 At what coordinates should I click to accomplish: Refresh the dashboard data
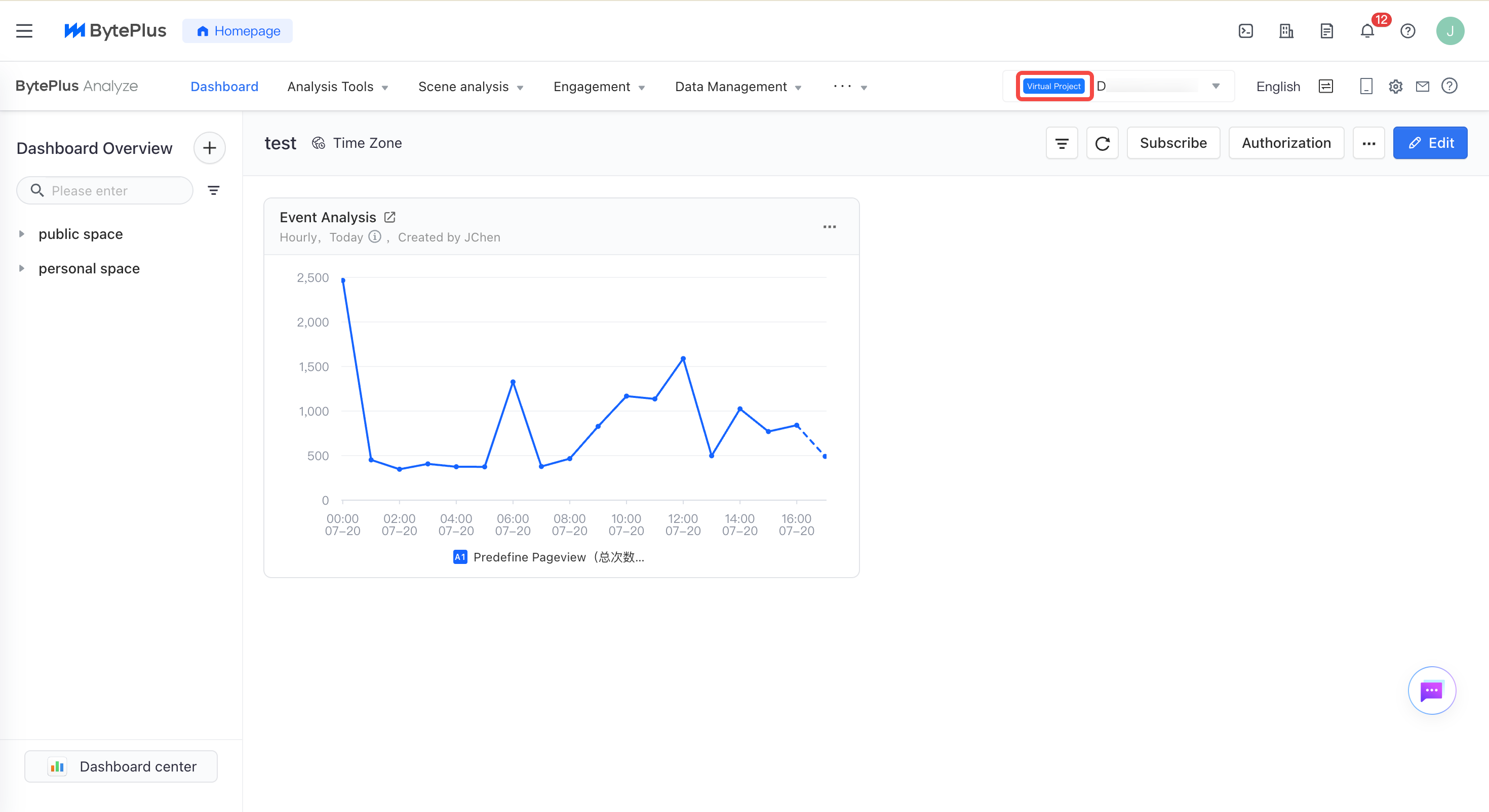[x=1102, y=143]
